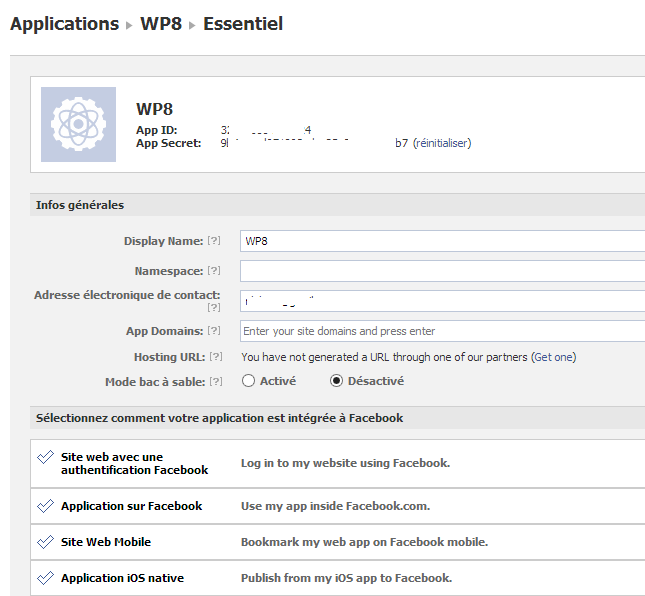The image size is (645, 596).
Task: Open help [?] next to Namespace
Action: (x=214, y=271)
